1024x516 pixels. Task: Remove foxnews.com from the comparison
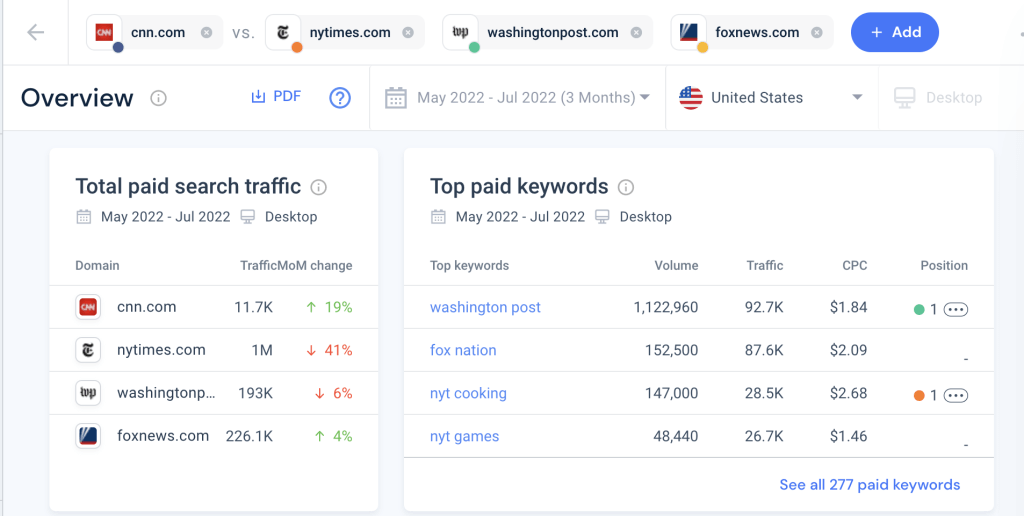(816, 32)
